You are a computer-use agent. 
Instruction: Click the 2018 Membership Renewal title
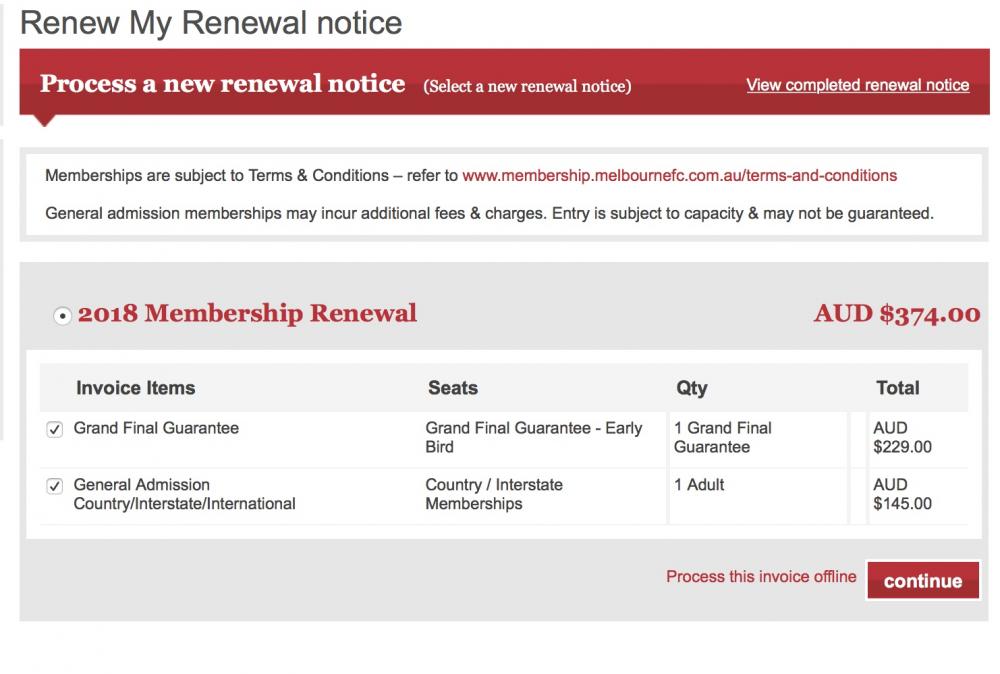[x=247, y=313]
